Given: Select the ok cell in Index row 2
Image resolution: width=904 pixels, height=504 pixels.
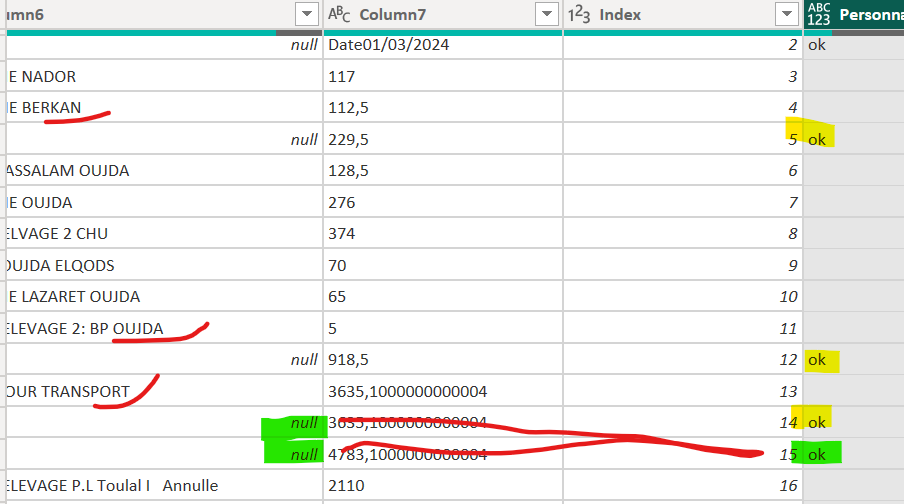Looking at the screenshot, I should pyautogui.click(x=854, y=45).
